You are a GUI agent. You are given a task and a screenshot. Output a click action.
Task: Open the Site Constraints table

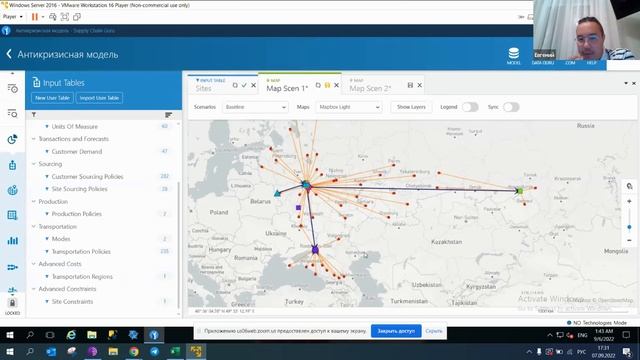click(72, 302)
